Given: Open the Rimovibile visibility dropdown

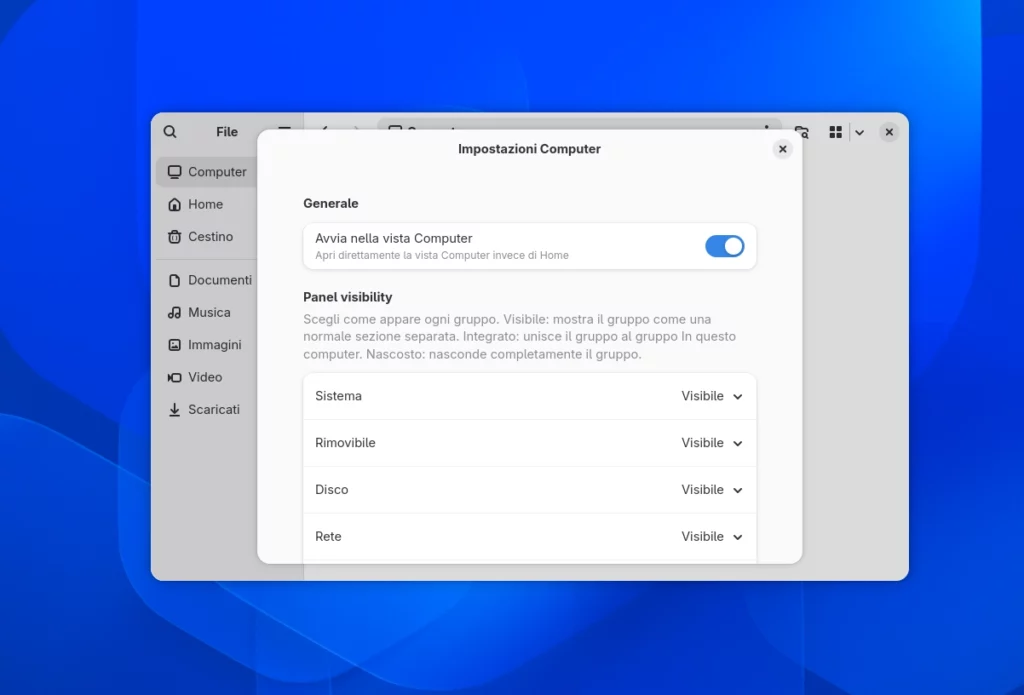Looking at the screenshot, I should pyautogui.click(x=712, y=443).
